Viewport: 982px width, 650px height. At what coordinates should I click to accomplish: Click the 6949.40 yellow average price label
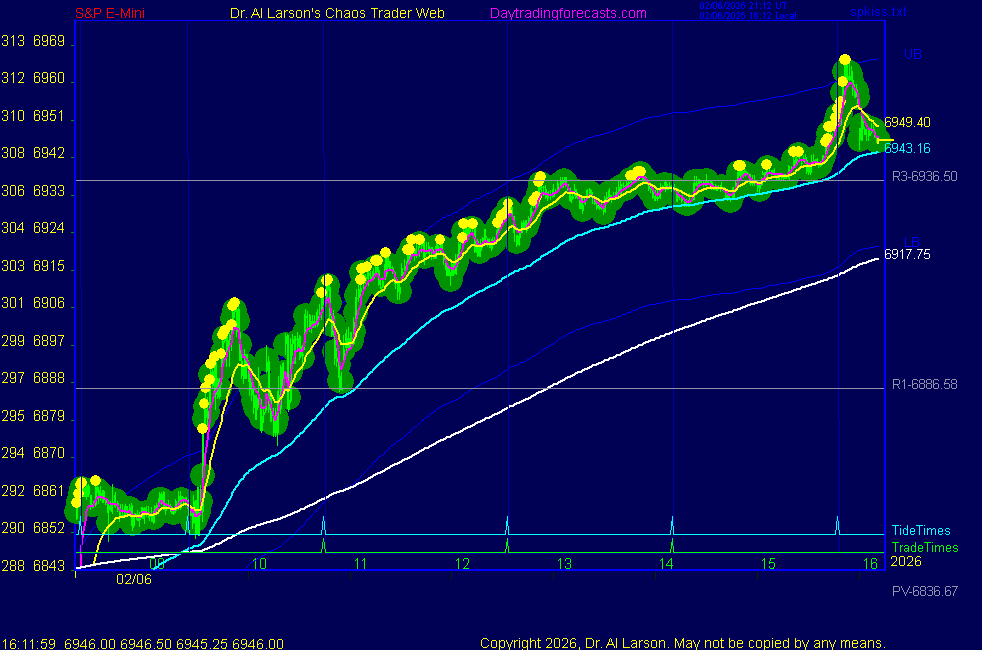pyautogui.click(x=907, y=122)
